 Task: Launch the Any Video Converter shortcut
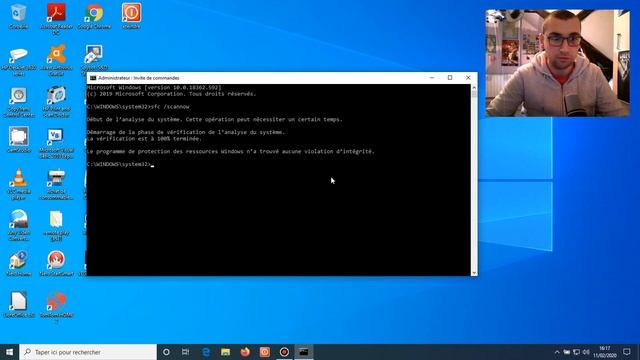18,225
